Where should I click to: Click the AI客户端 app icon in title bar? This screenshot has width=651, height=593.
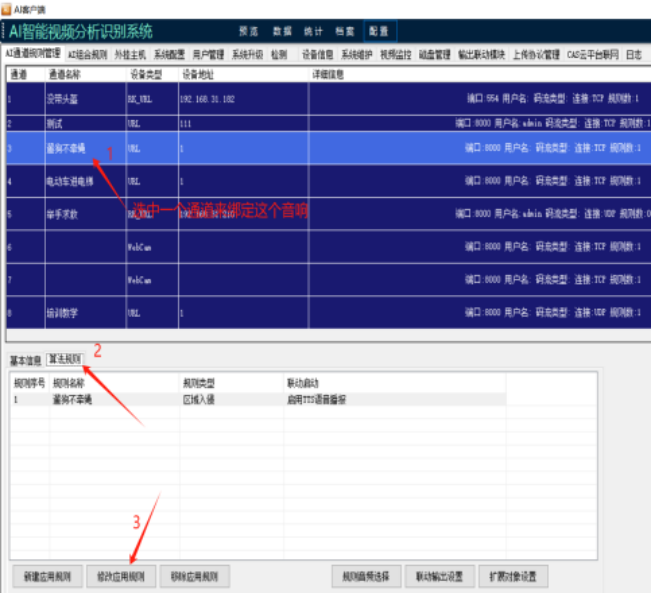tap(6, 9)
